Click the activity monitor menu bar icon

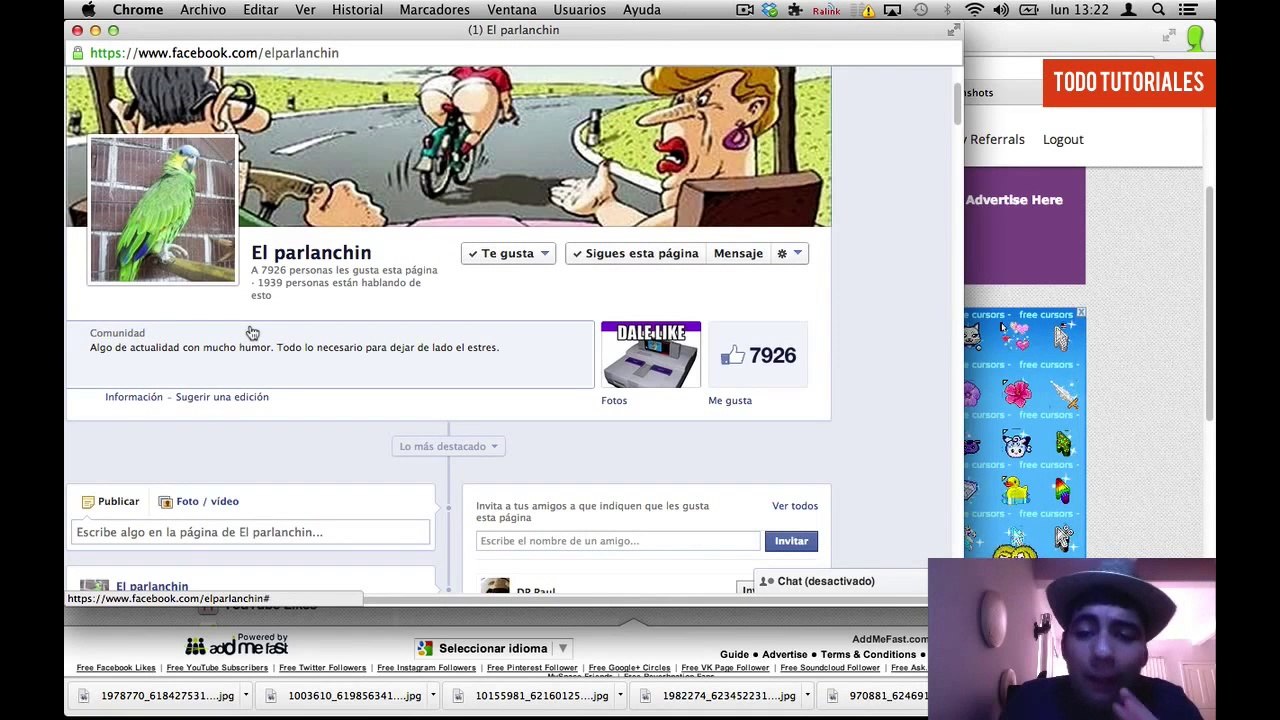1028,10
